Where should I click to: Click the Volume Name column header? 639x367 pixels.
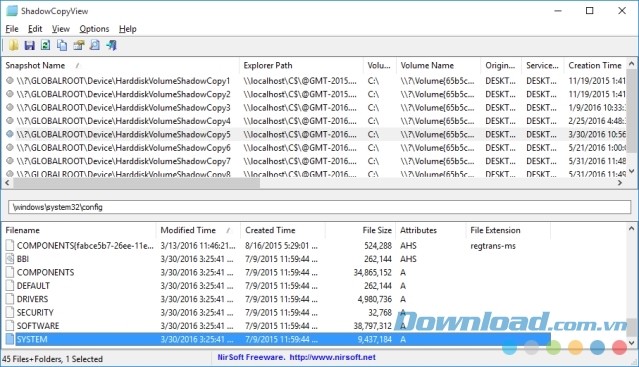[x=438, y=66]
